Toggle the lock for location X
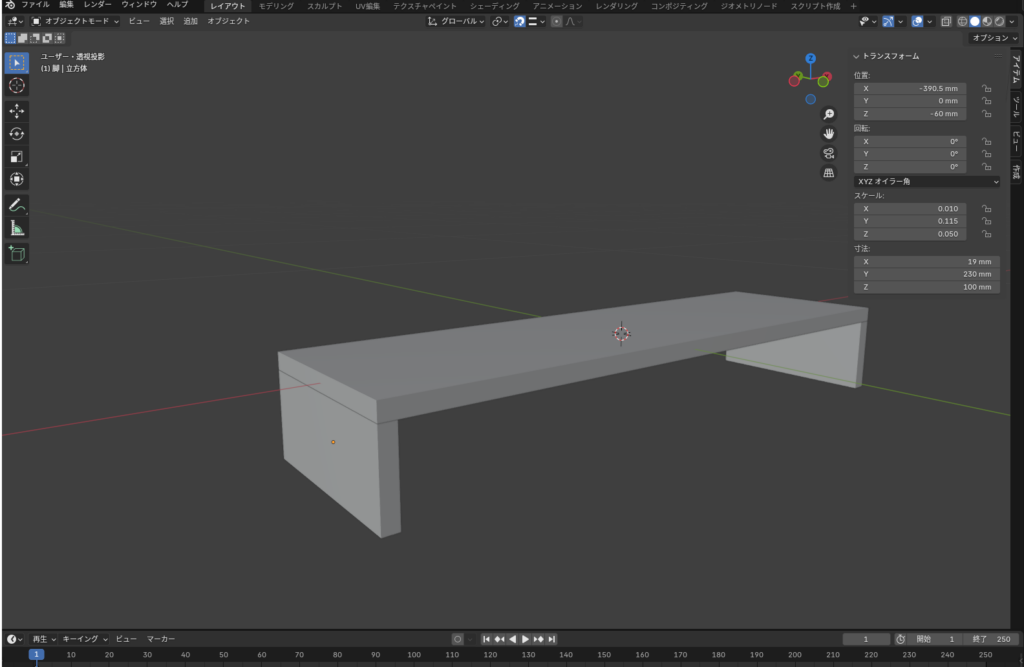The width and height of the screenshot is (1024, 667). coord(986,88)
